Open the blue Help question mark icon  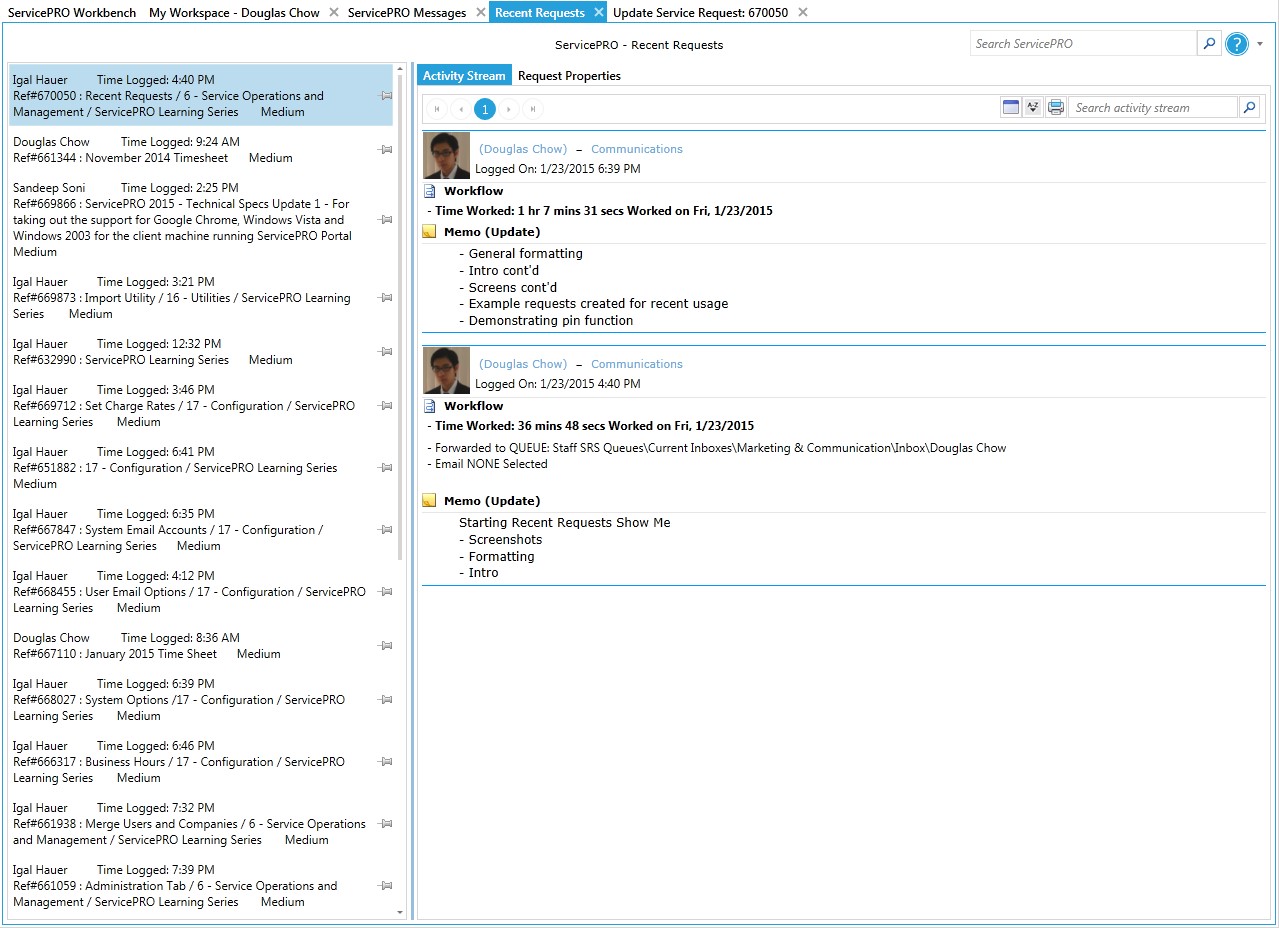1237,44
